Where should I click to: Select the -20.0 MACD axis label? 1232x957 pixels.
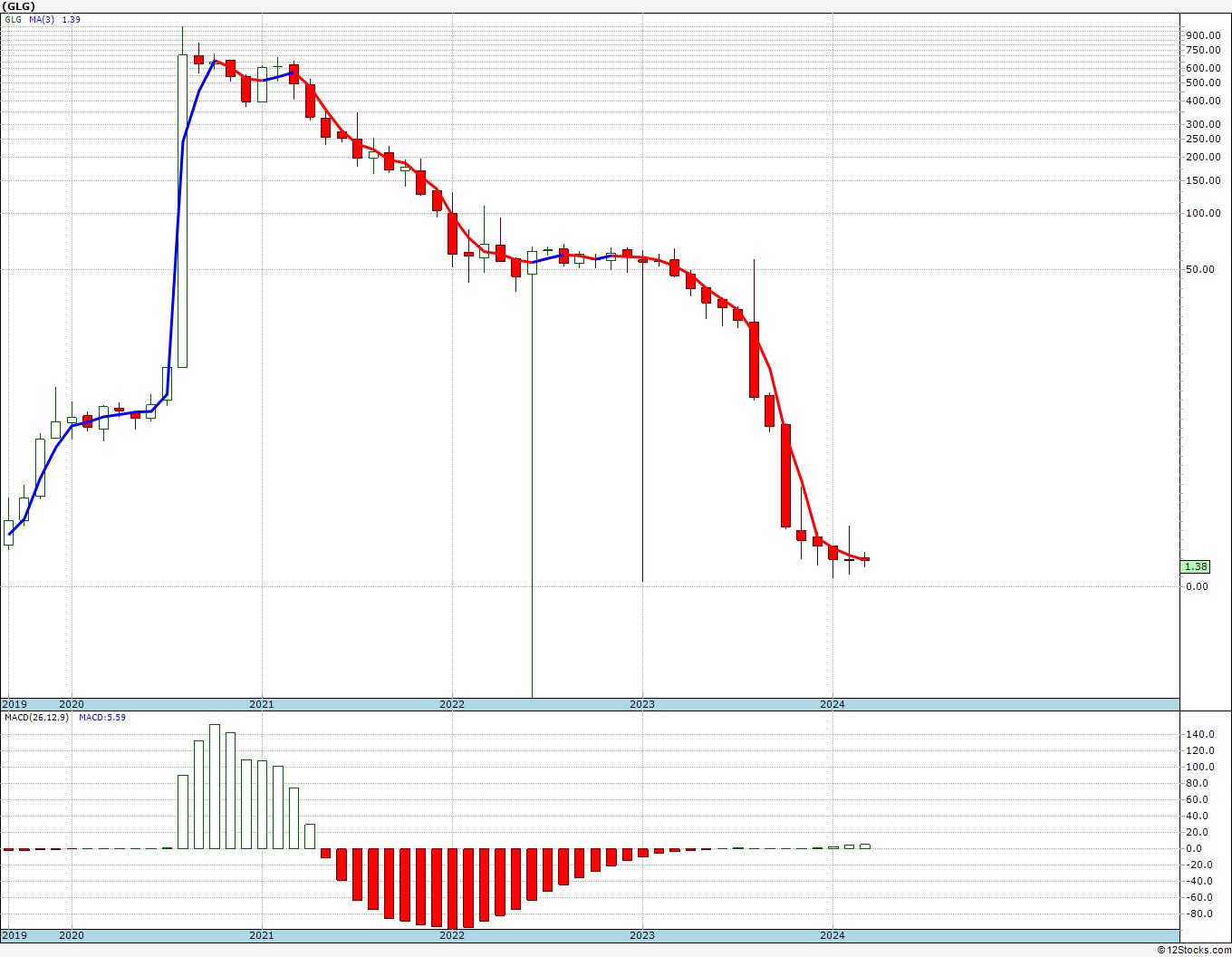(x=1201, y=865)
